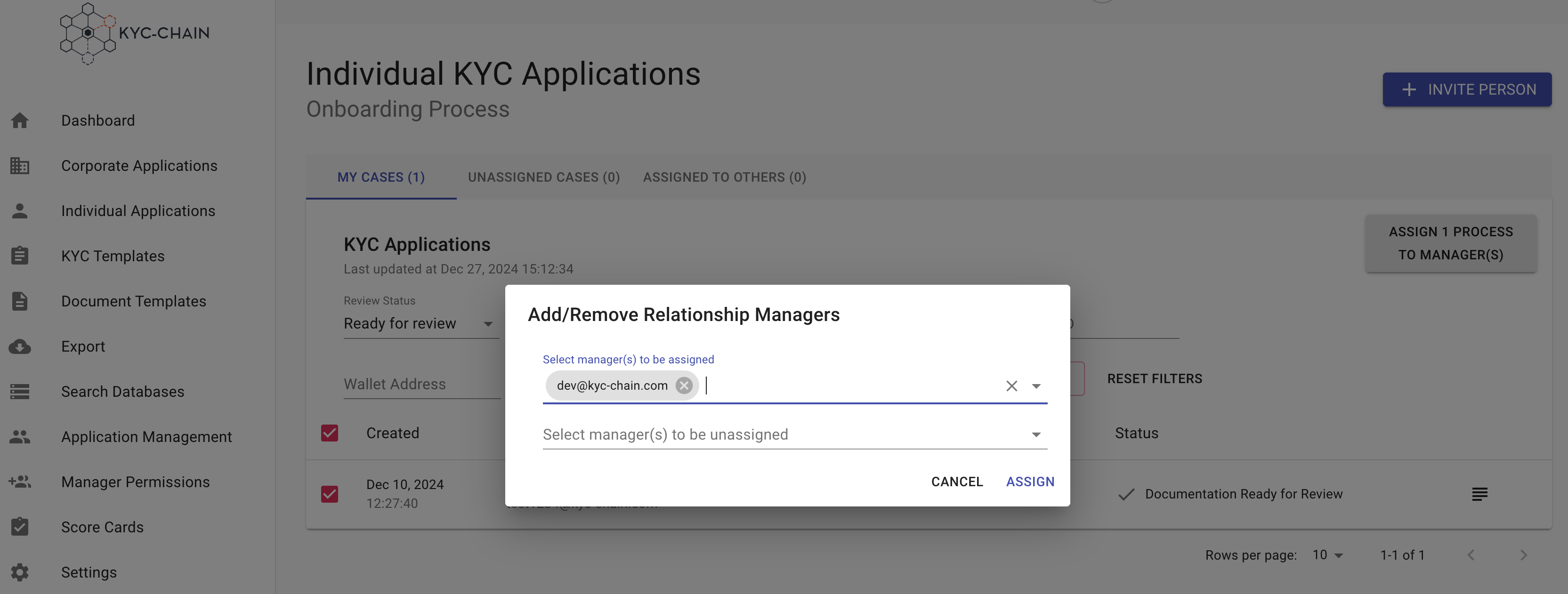
Task: Open Dashboard in the sidebar
Action: (x=98, y=120)
